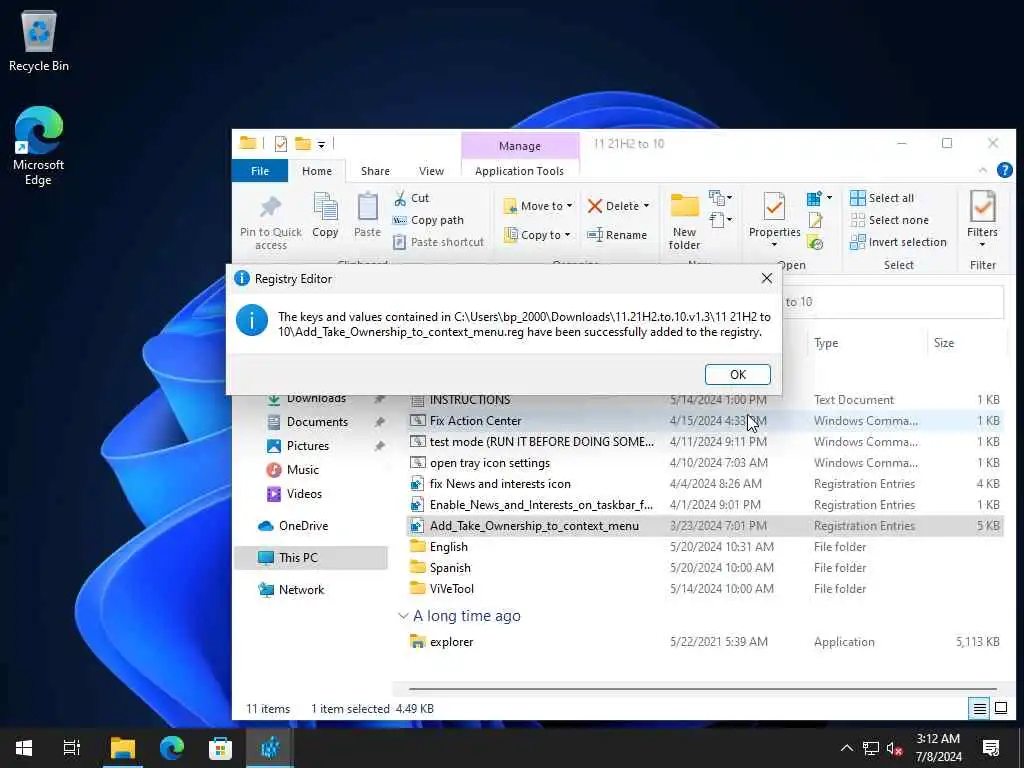The image size is (1024, 768).
Task: Click the quick access New folder icon
Action: tap(302, 143)
